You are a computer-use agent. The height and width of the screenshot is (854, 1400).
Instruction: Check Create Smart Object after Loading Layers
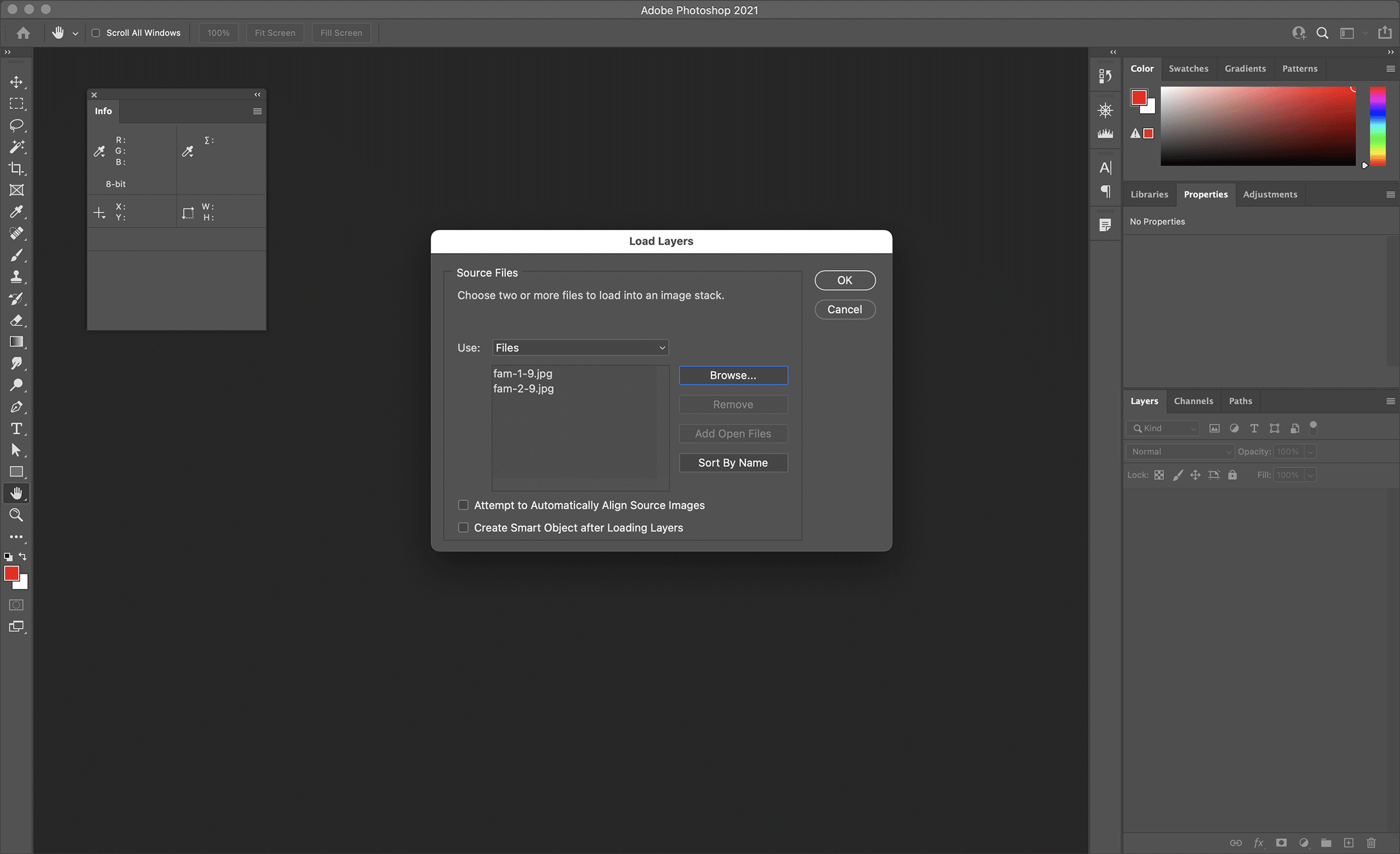click(463, 528)
